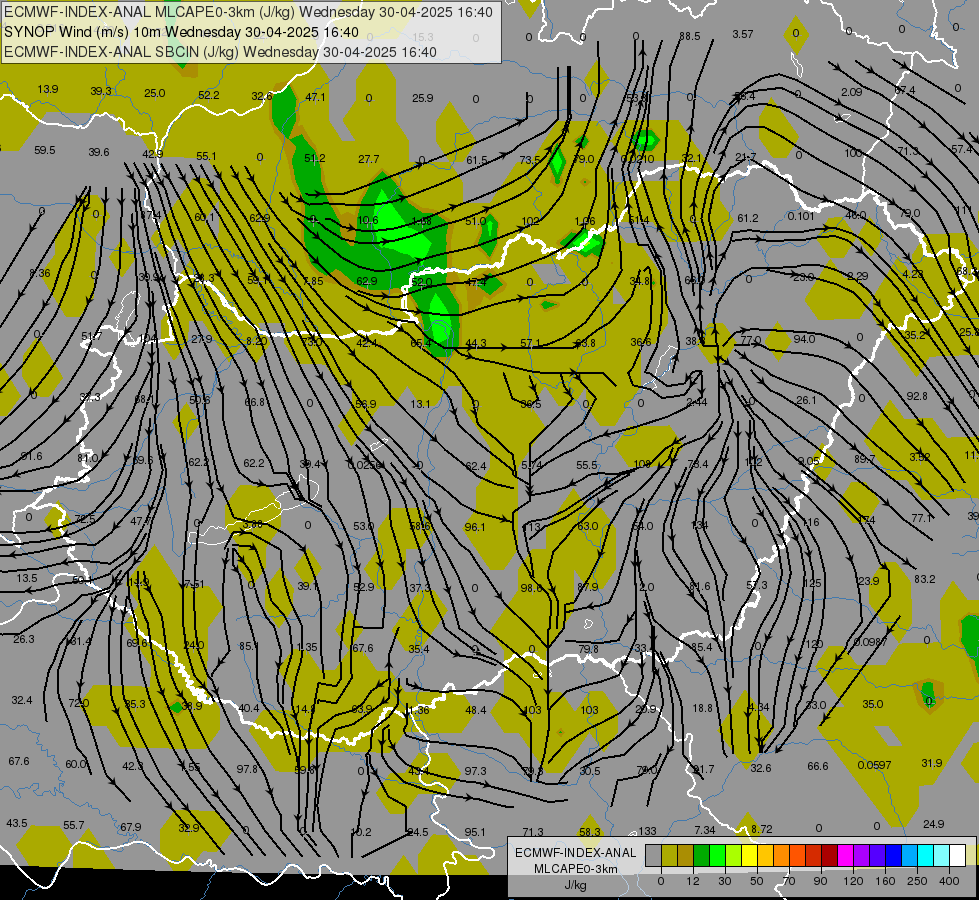Click the legend tick label '70'

point(789,881)
